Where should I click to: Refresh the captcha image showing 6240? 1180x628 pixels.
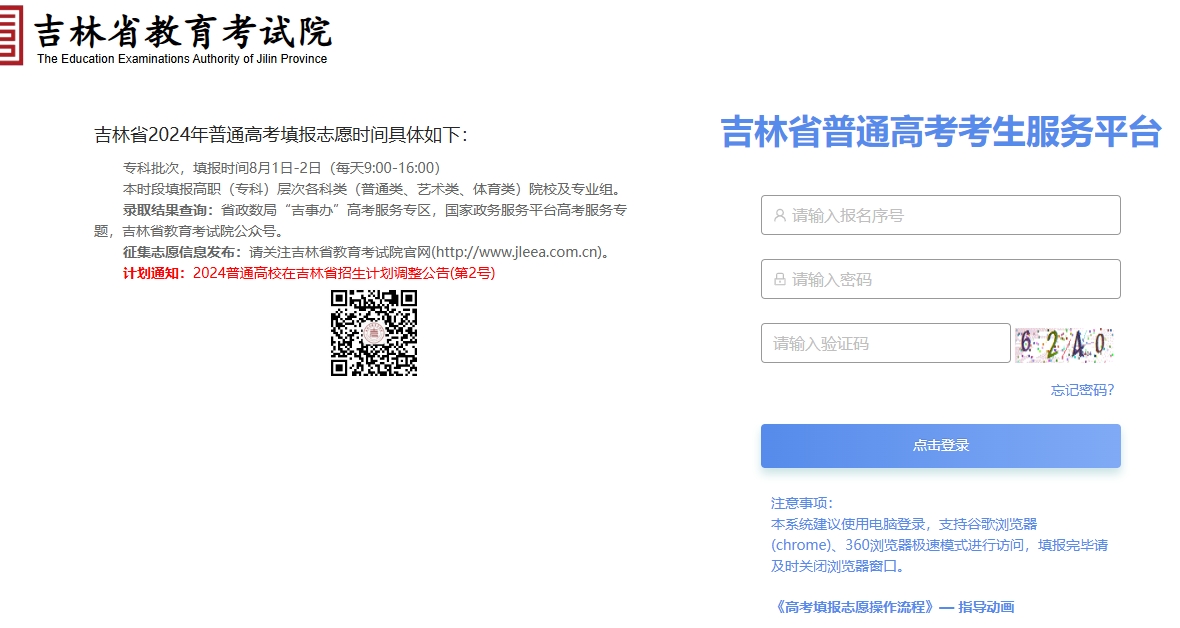1064,344
